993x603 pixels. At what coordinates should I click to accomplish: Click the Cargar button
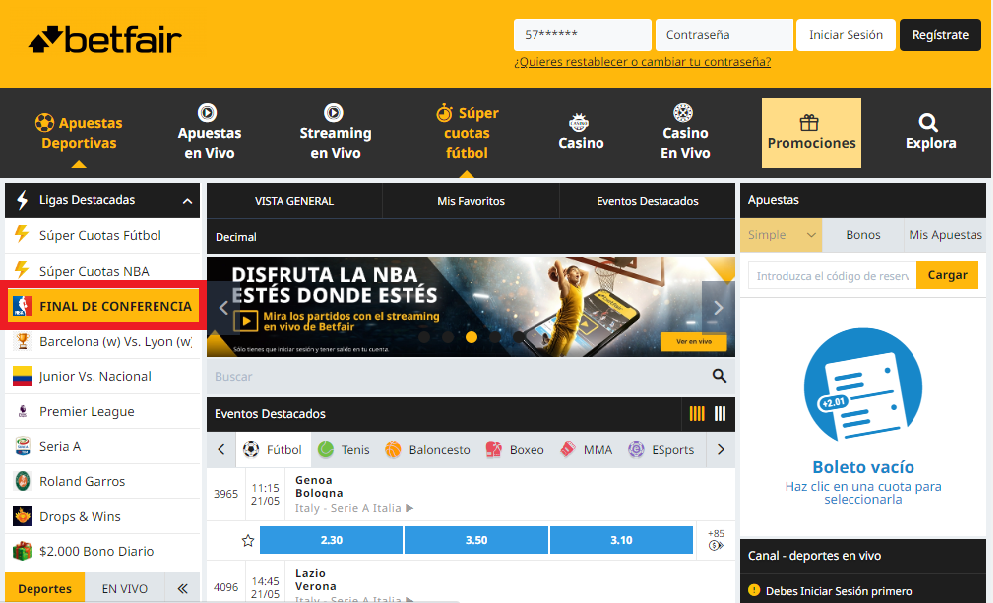pos(947,275)
